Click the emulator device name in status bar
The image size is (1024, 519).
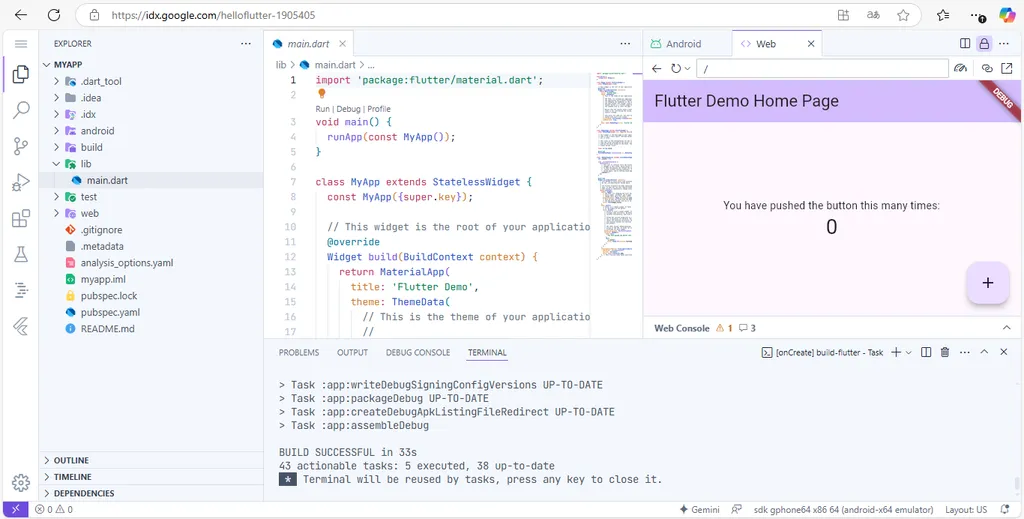pos(843,509)
